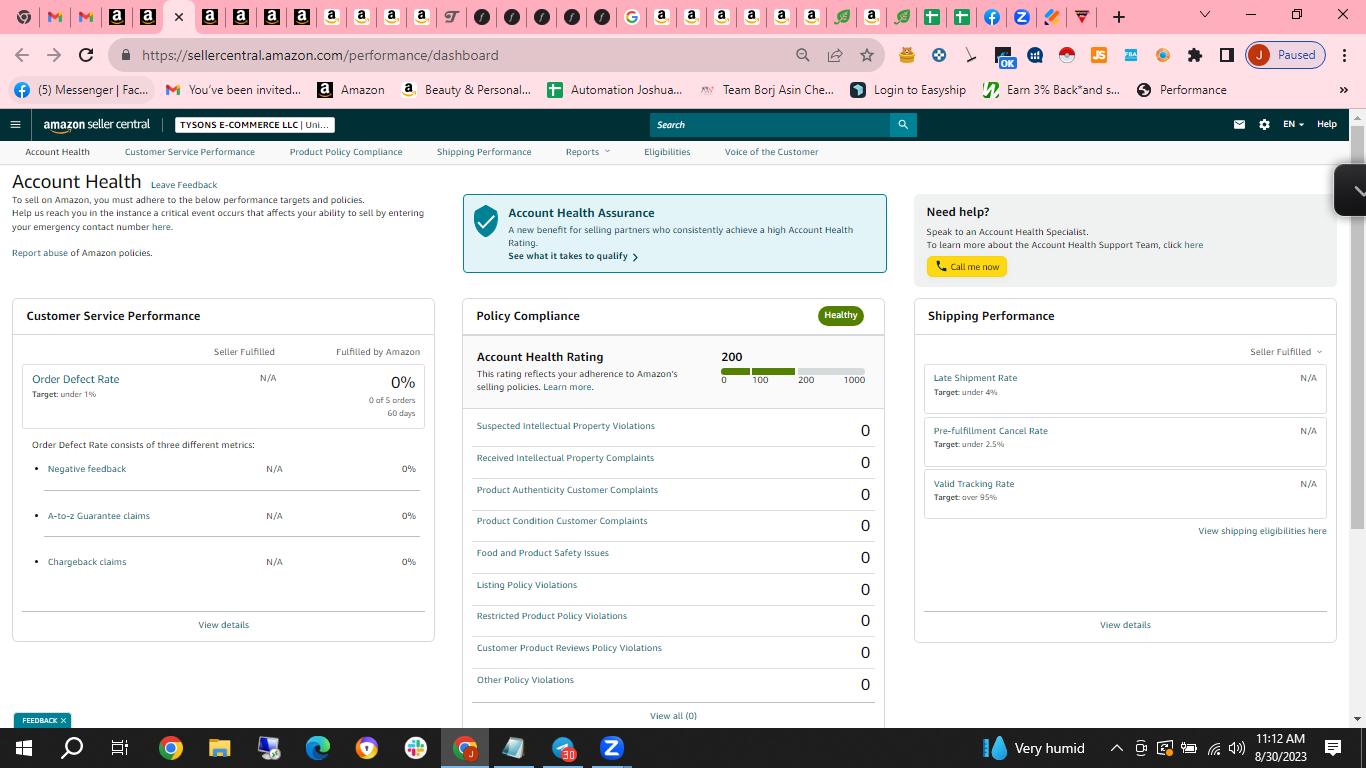1366x768 pixels.
Task: Open Suspected Intellectual Property Violations row
Action: pos(673,430)
